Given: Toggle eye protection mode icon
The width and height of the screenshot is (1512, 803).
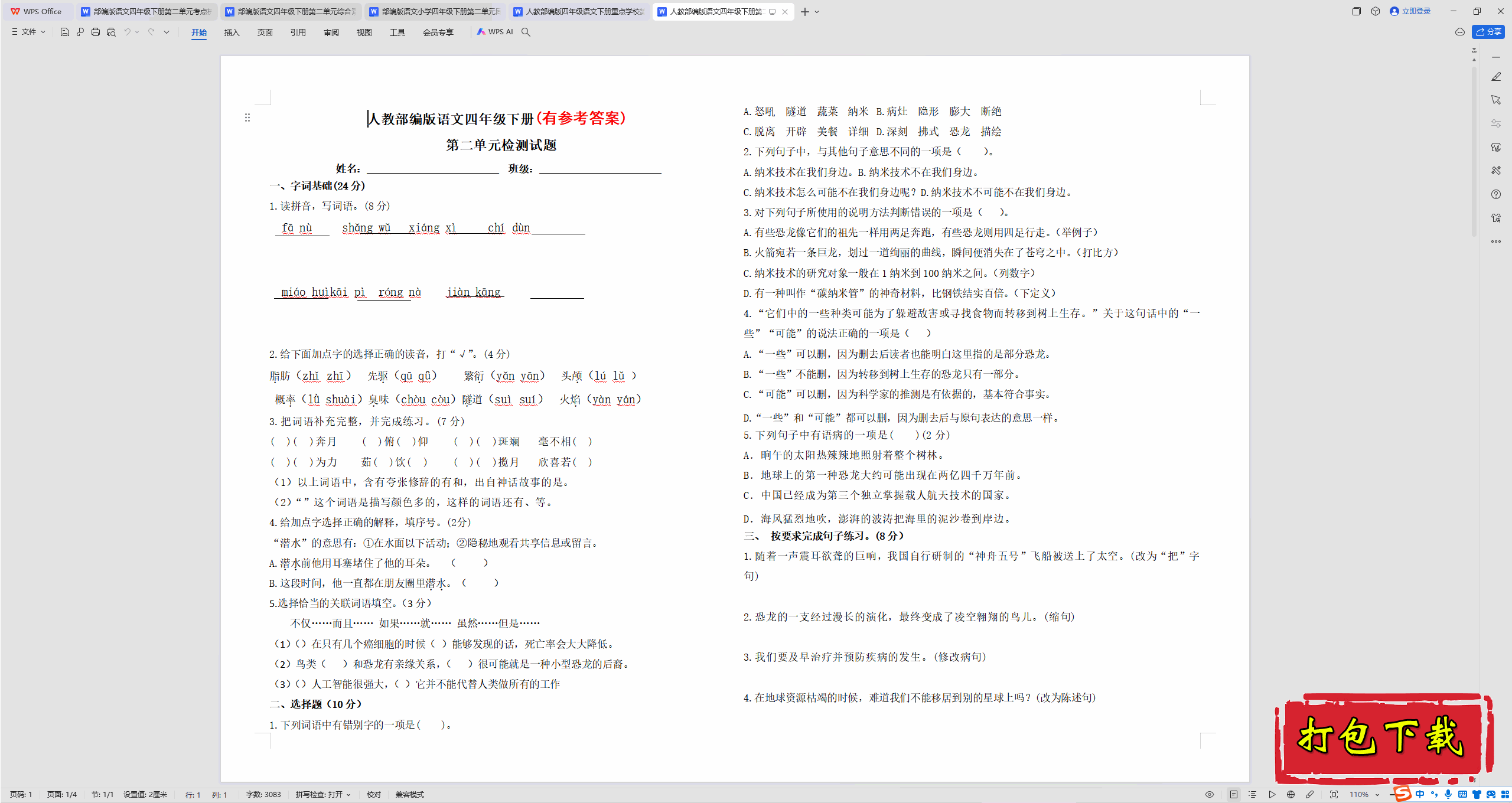Looking at the screenshot, I should tap(1210, 795).
